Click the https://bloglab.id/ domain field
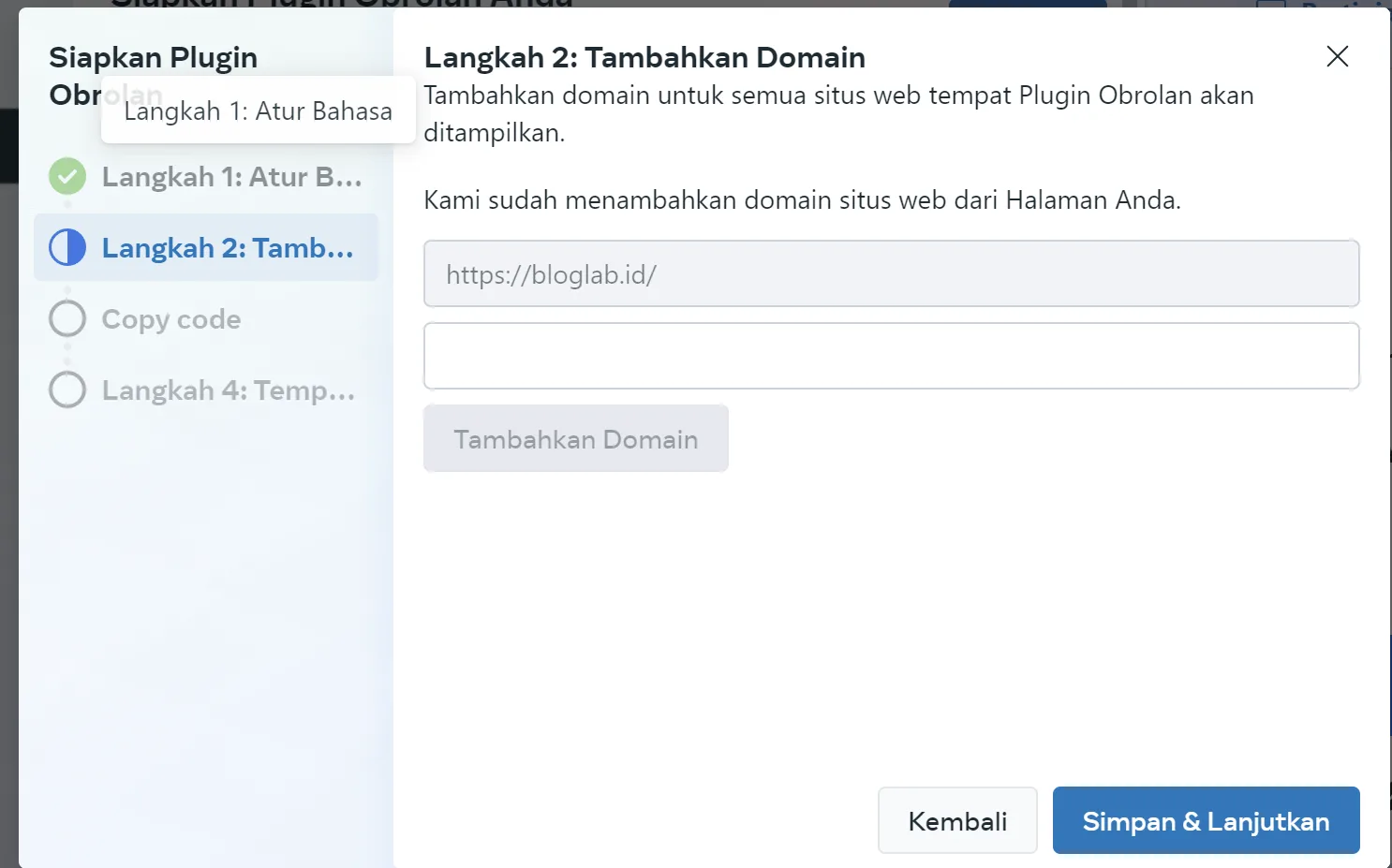The height and width of the screenshot is (868, 1392). point(891,273)
